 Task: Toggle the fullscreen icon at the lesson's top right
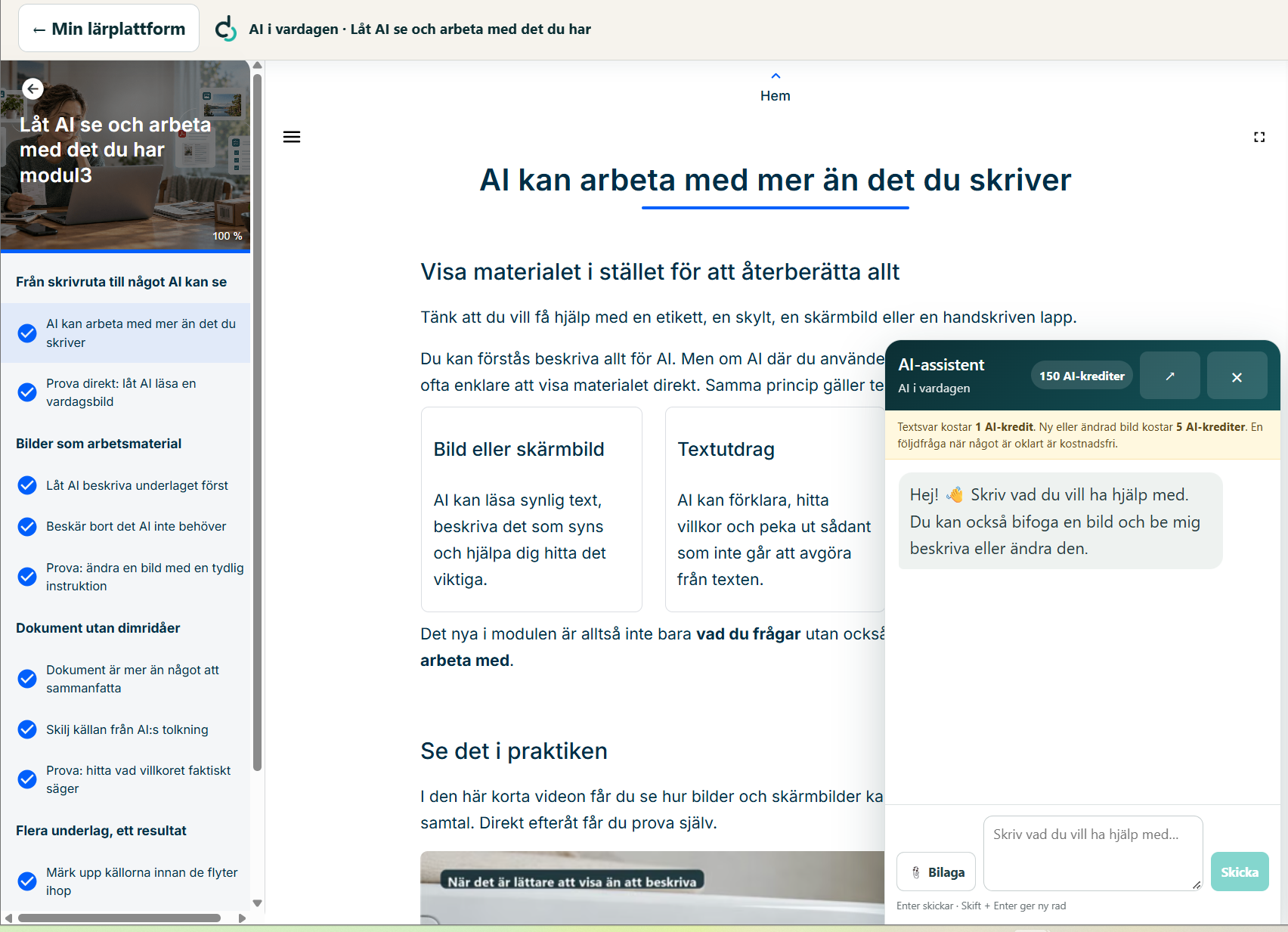click(1259, 137)
